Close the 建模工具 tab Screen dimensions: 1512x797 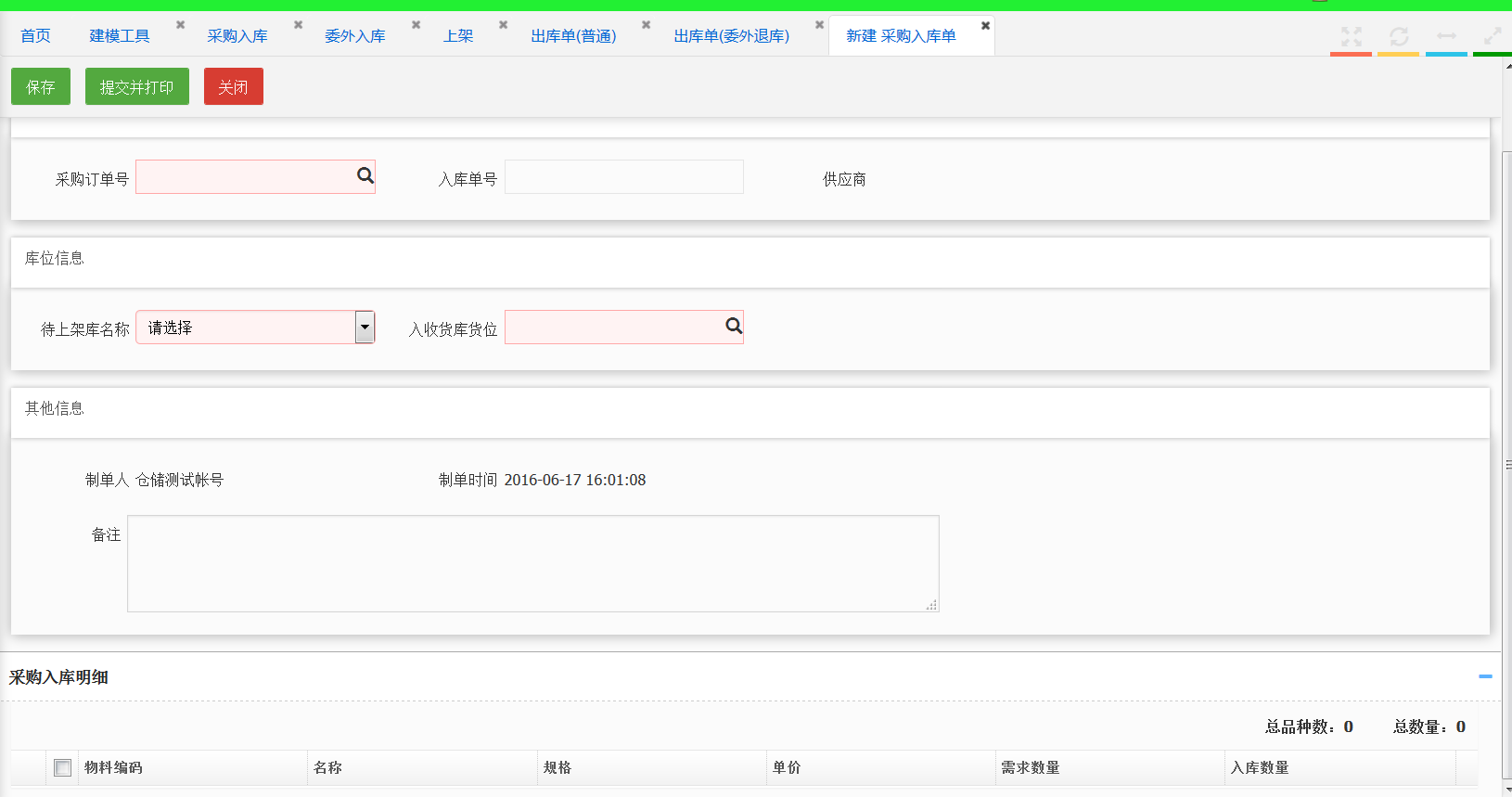180,25
